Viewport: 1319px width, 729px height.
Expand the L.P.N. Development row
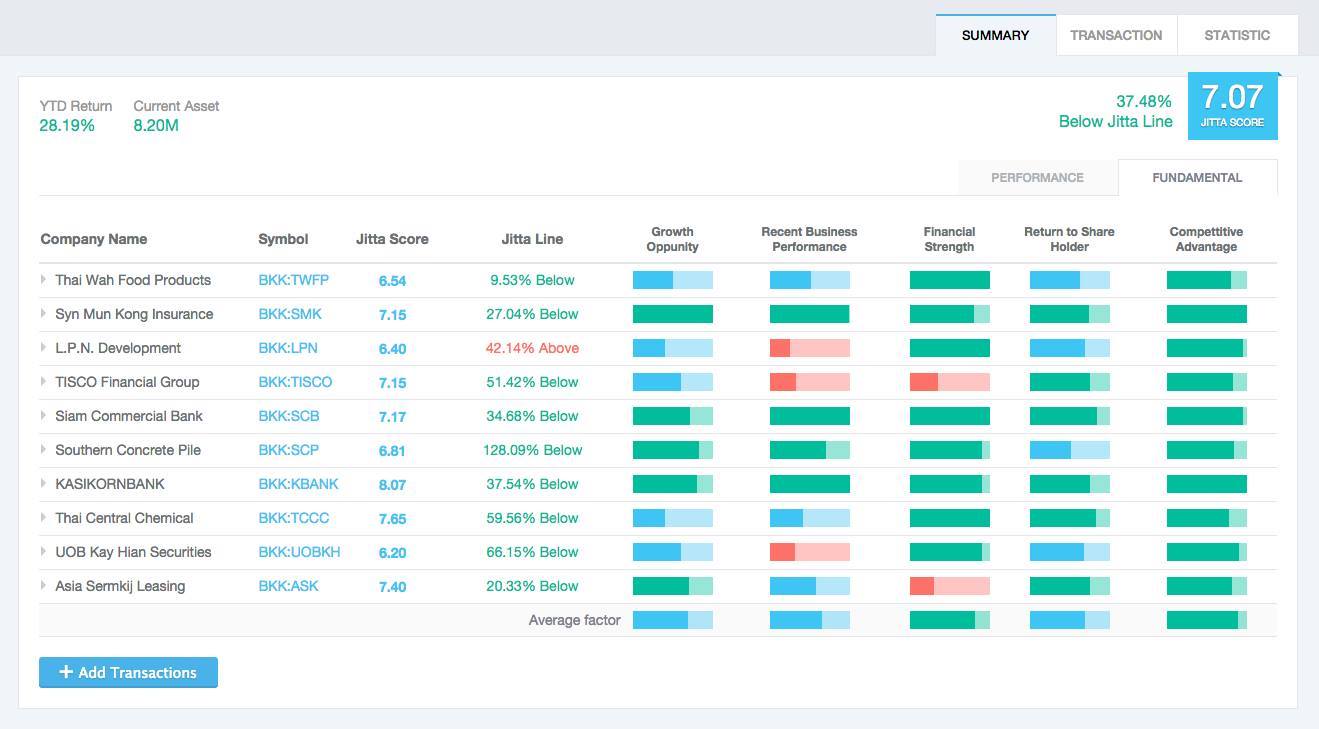pos(44,348)
